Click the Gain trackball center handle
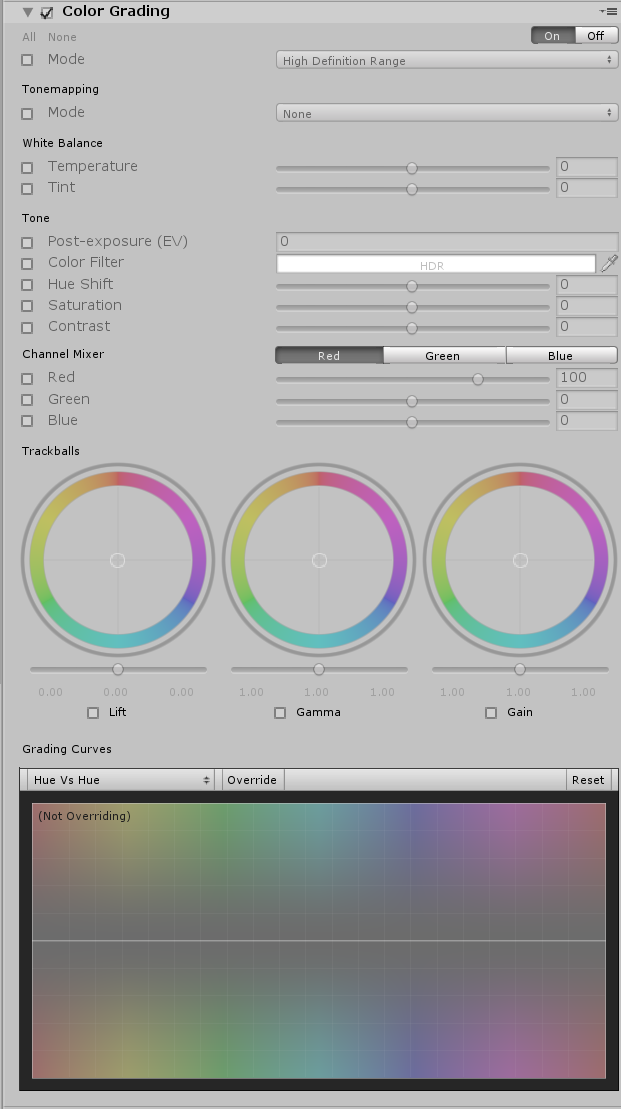This screenshot has width=621, height=1109. click(520, 560)
